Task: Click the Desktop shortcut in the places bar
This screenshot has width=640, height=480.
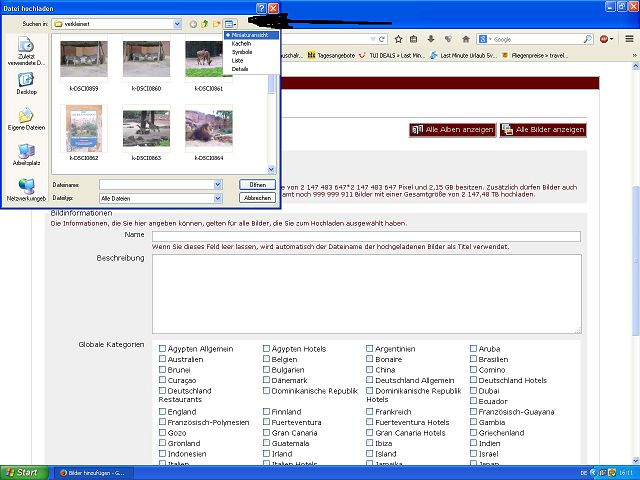Action: tap(26, 82)
